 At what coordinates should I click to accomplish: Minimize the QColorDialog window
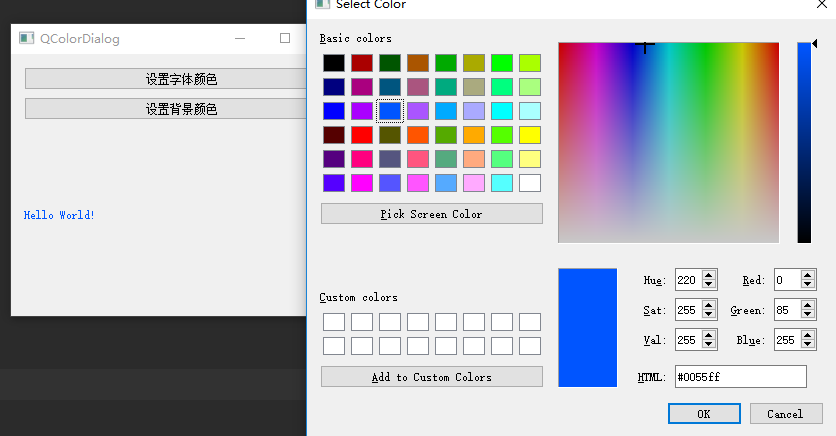[240, 39]
